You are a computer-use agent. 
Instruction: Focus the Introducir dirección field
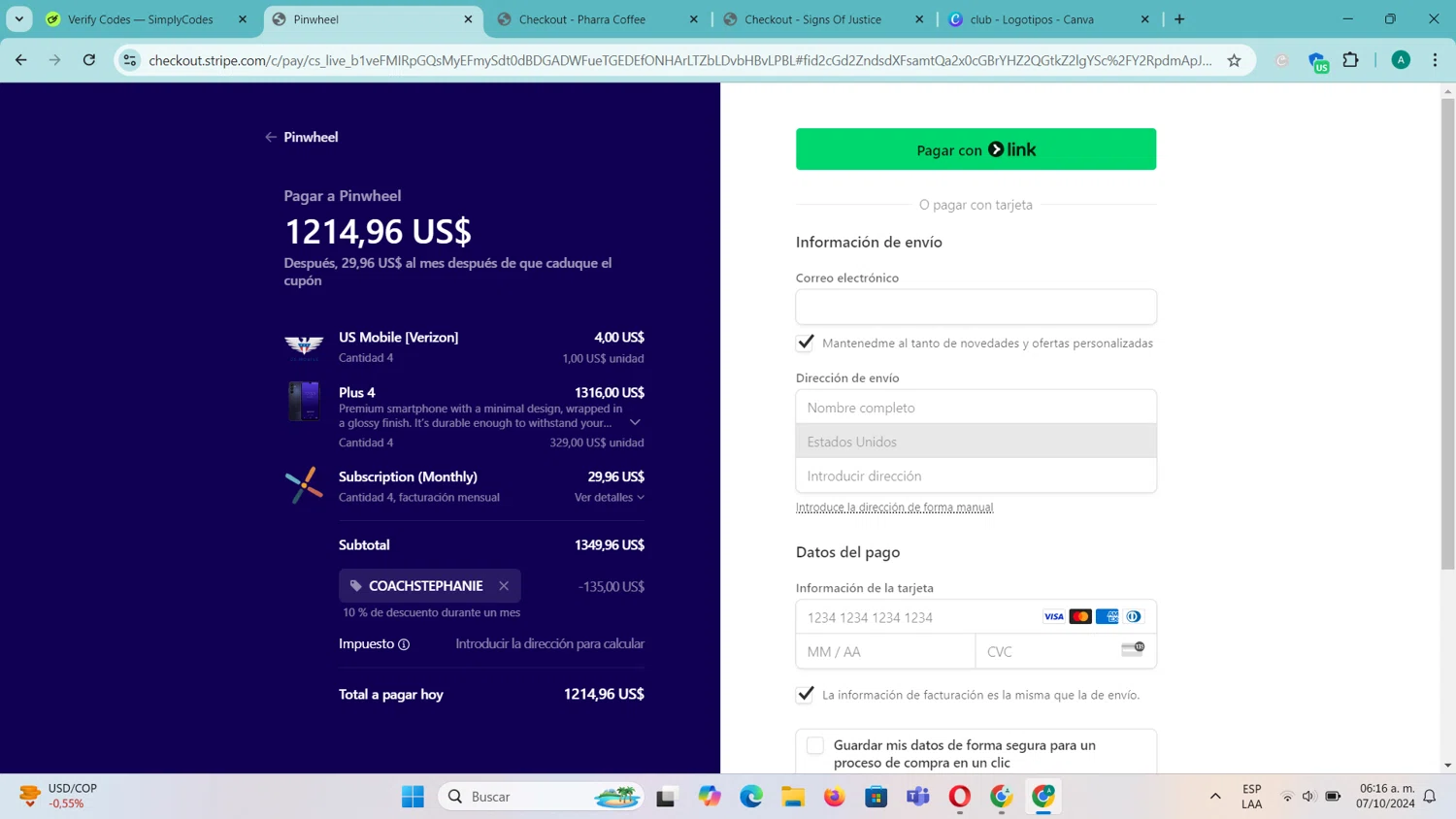pyautogui.click(x=976, y=475)
